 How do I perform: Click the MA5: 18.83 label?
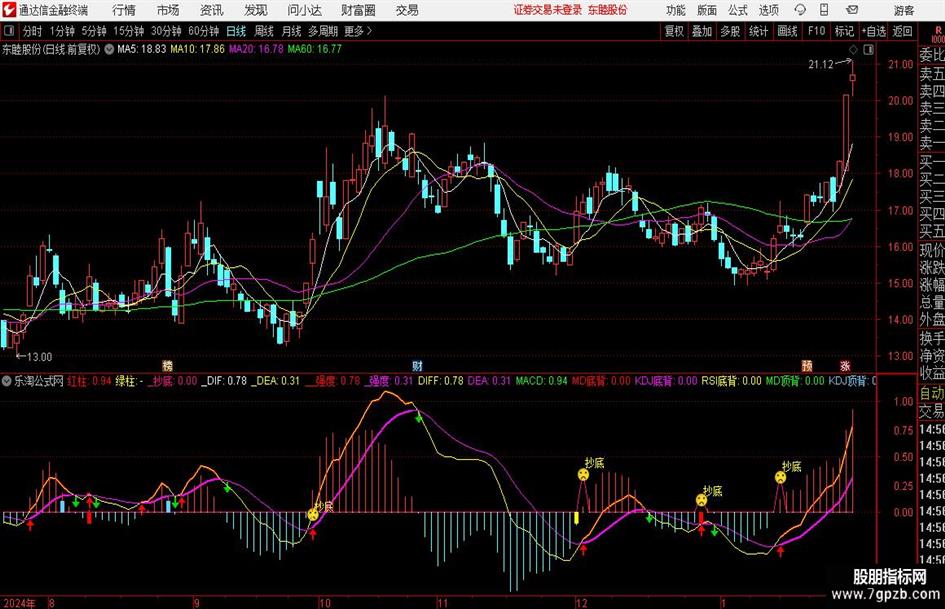[x=141, y=49]
